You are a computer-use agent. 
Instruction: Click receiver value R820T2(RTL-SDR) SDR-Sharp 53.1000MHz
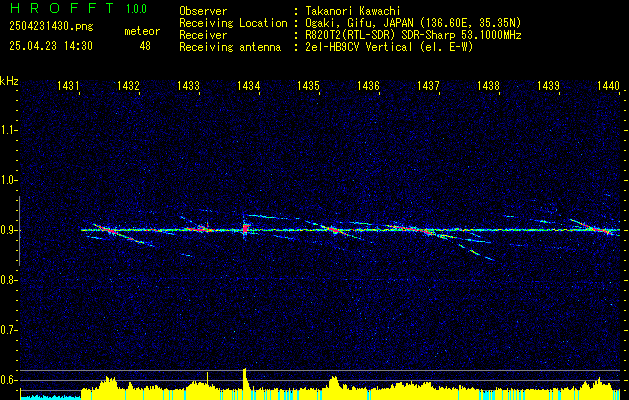tap(413, 35)
